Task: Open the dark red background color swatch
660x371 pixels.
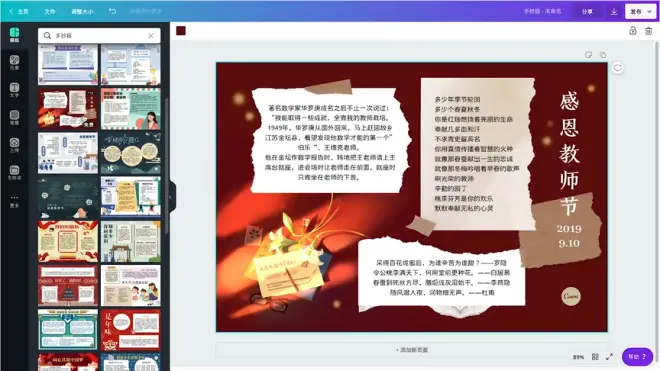Action: click(181, 31)
